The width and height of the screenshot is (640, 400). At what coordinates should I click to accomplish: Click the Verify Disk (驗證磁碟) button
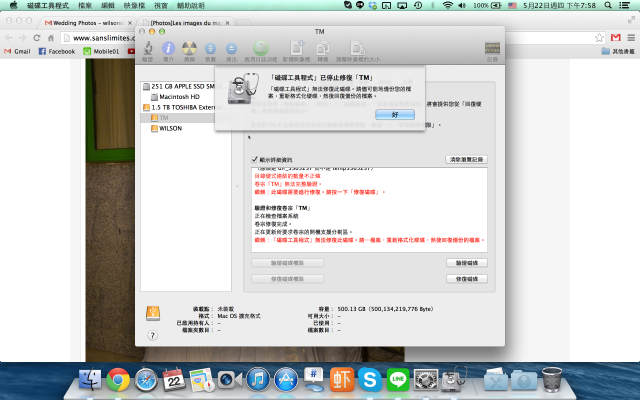pyautogui.click(x=467, y=263)
